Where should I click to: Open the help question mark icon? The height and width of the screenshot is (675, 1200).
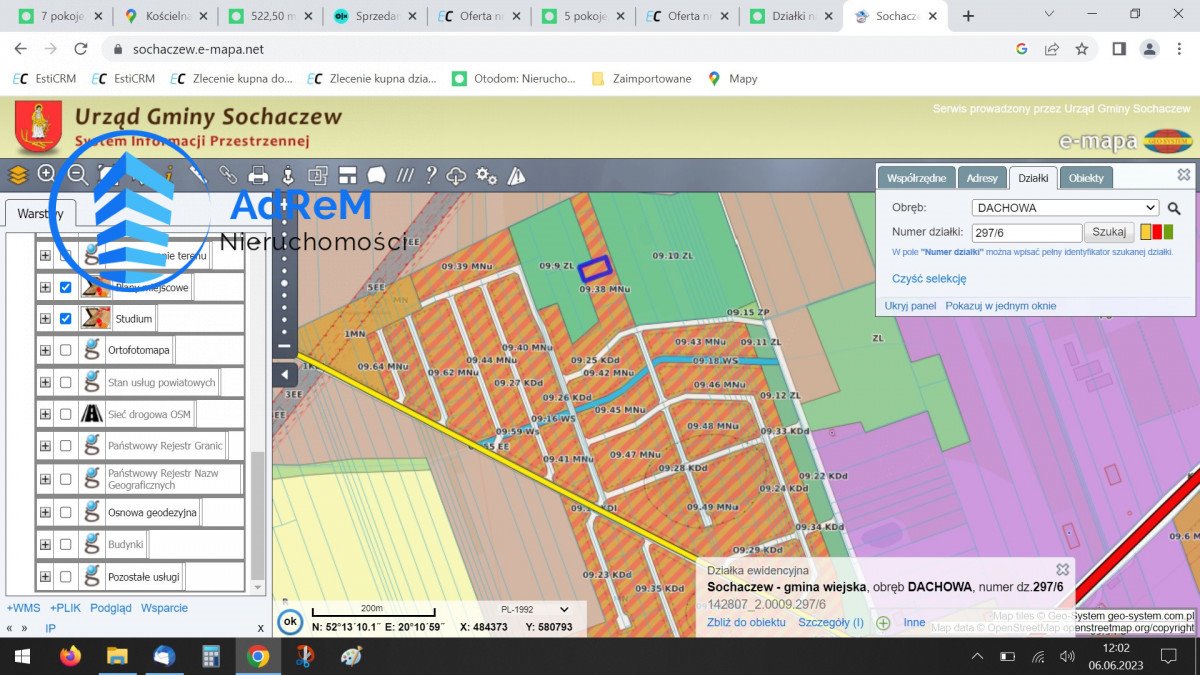click(430, 175)
